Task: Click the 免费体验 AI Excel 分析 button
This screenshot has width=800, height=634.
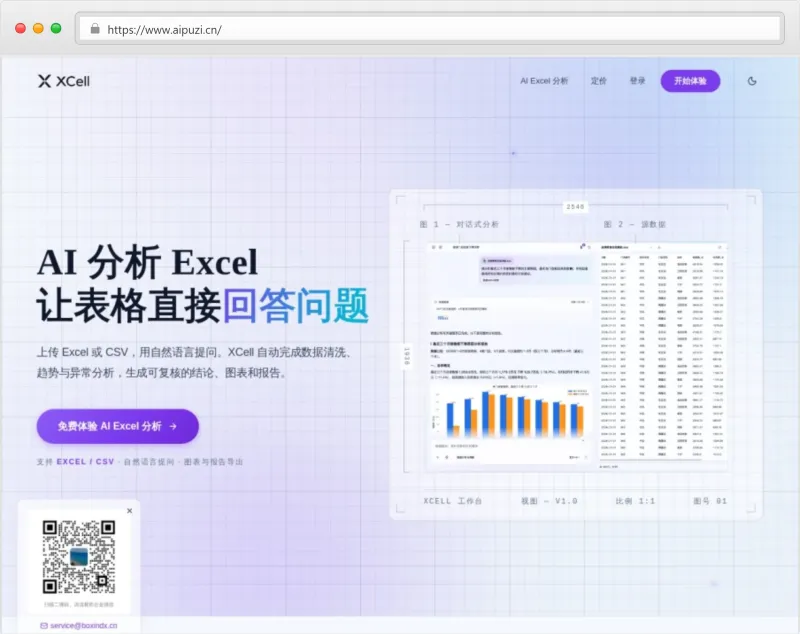Action: click(x=117, y=426)
